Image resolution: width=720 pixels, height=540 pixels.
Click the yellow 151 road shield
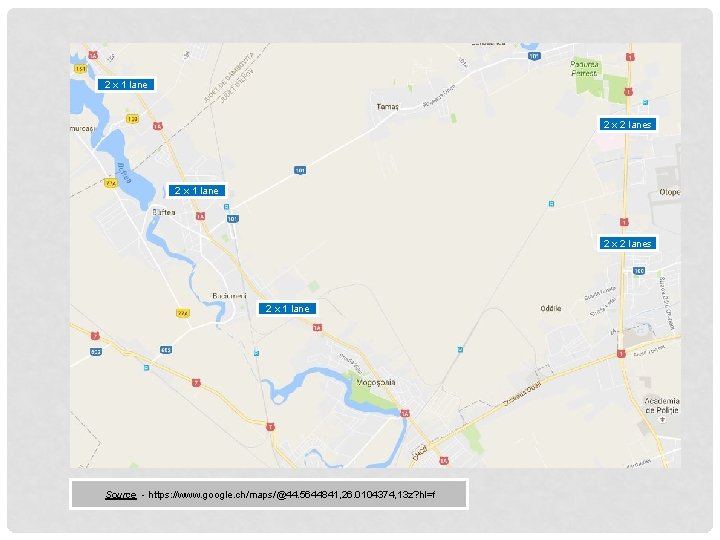[80, 69]
